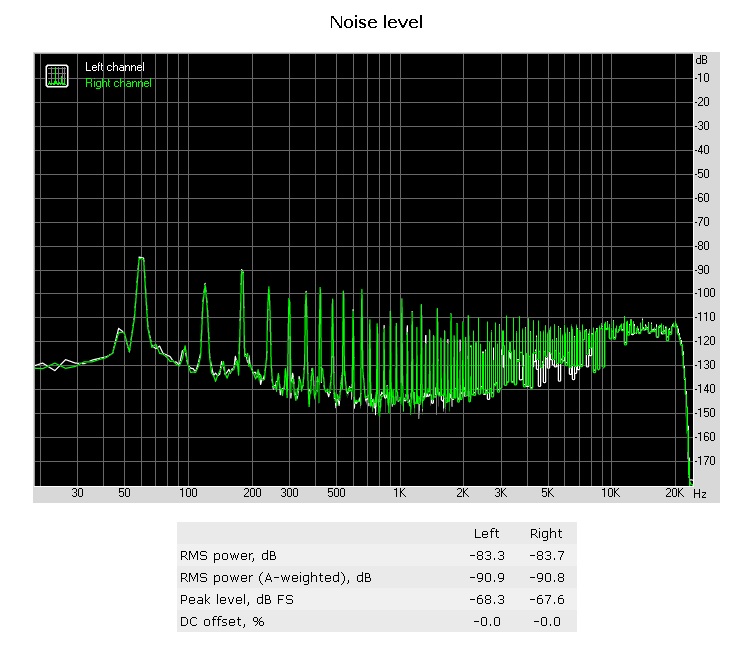Click the spectrum graph icon in the legend
The height and width of the screenshot is (664, 752).
coord(57,75)
